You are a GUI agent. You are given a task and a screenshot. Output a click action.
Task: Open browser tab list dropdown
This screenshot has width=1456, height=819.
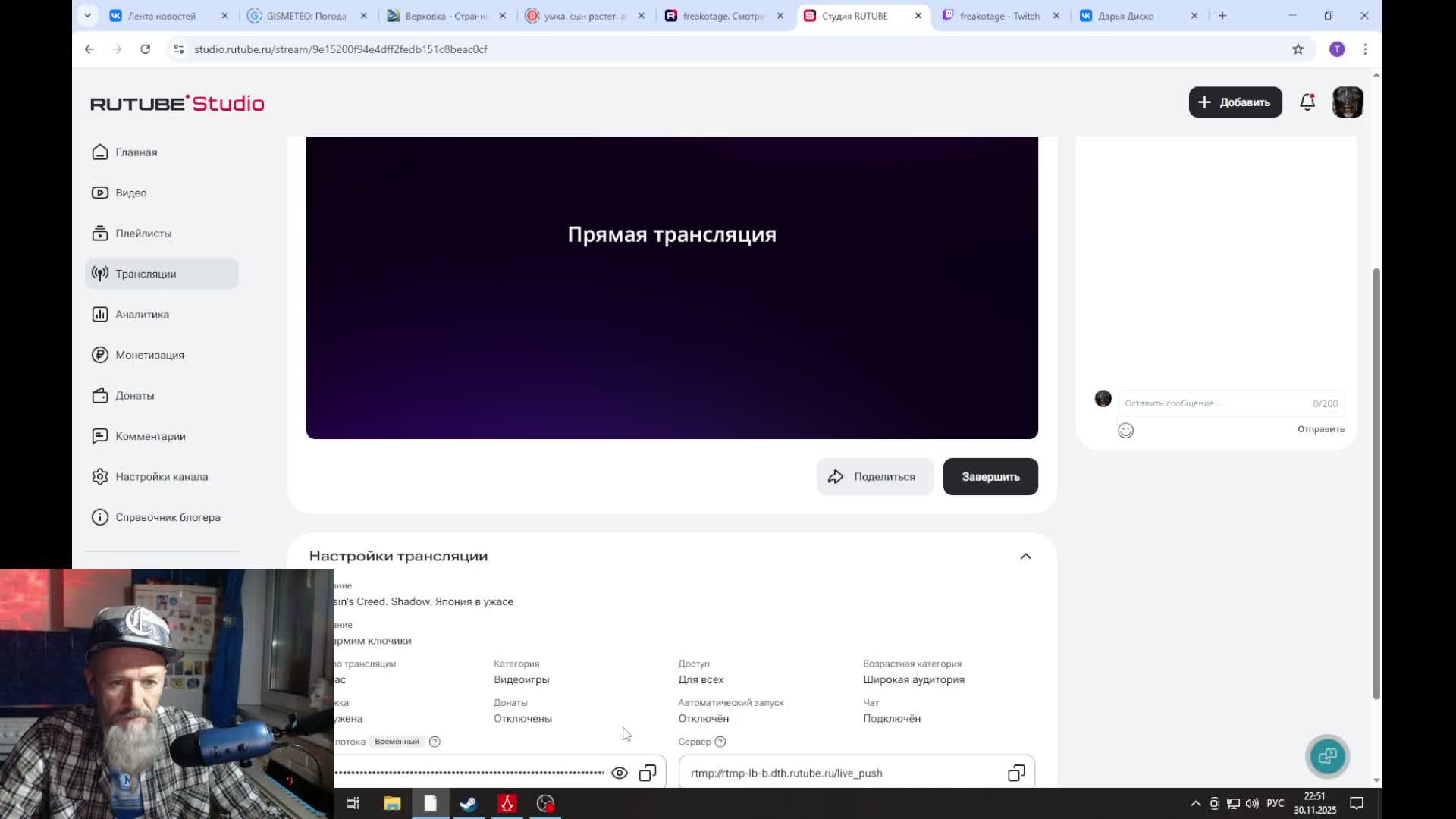coord(88,16)
